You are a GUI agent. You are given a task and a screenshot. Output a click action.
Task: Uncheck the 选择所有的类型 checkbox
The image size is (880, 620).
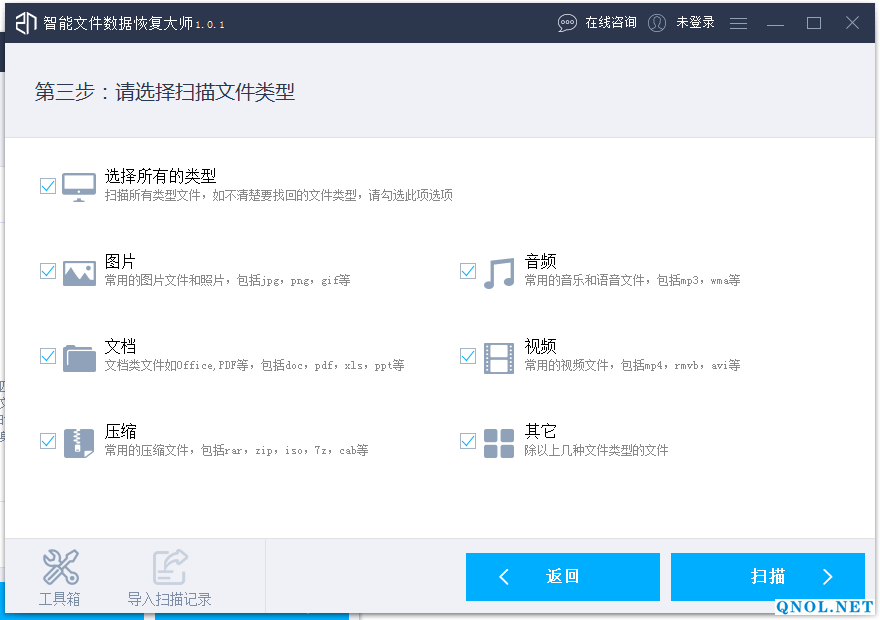tap(47, 185)
